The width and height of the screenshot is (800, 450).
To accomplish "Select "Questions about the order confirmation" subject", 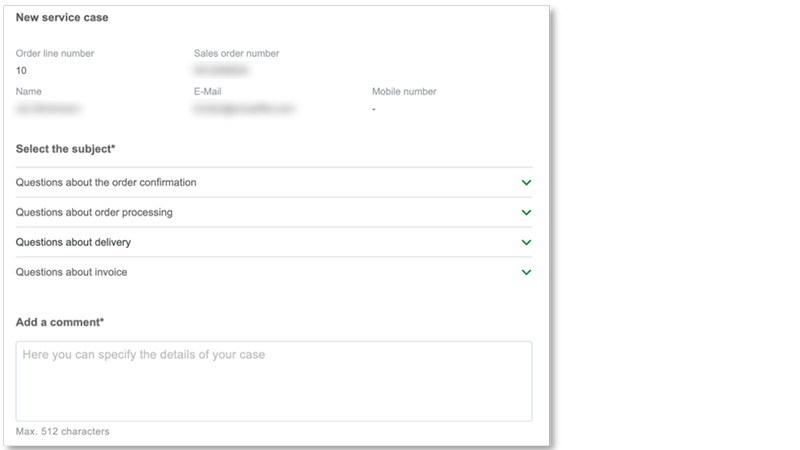I will pyautogui.click(x=106, y=183).
